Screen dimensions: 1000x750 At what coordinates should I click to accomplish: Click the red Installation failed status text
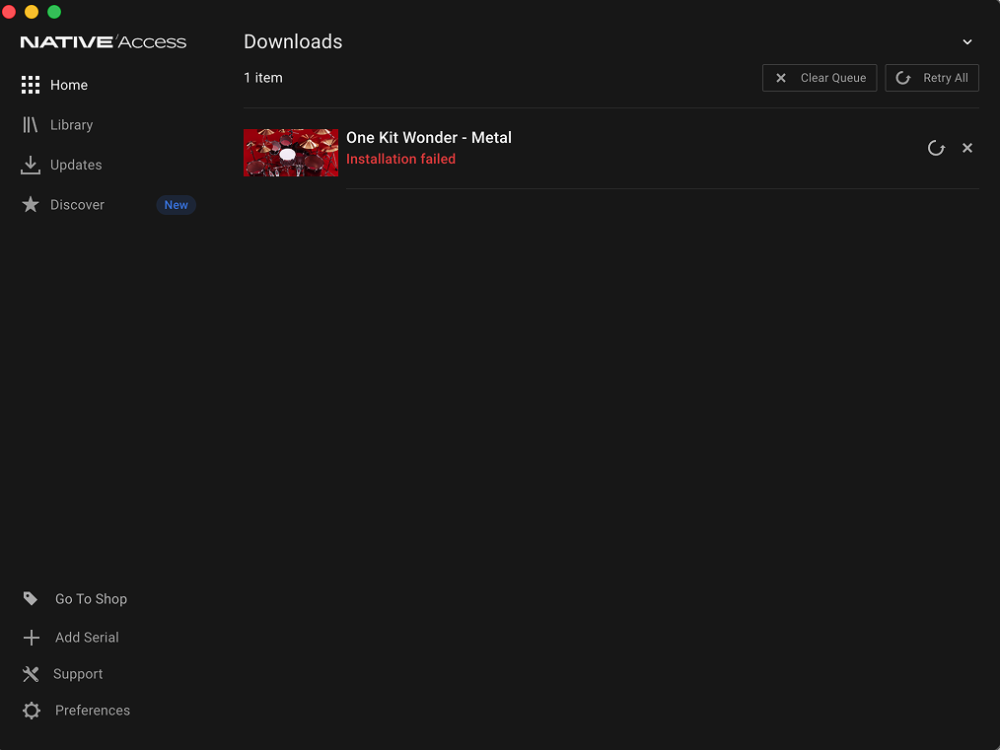[x=401, y=159]
